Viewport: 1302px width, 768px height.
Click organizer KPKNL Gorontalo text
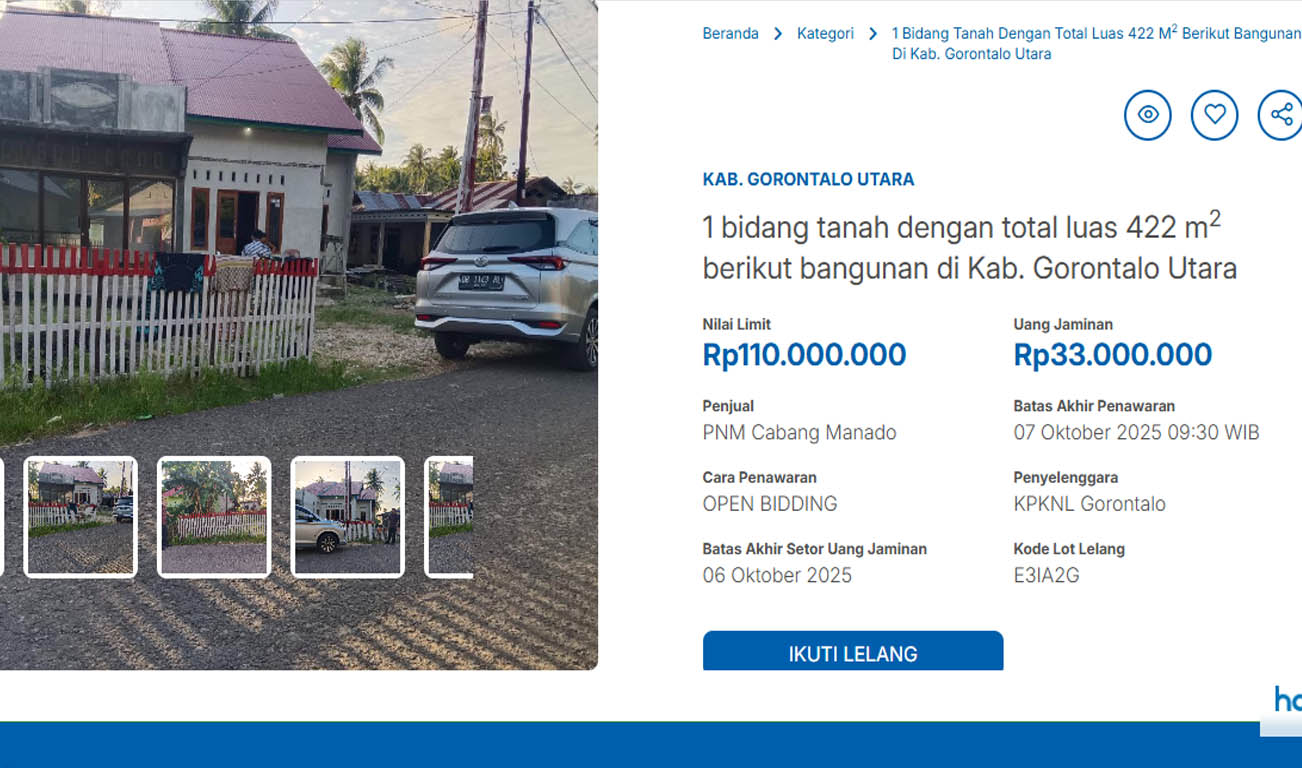(1089, 504)
